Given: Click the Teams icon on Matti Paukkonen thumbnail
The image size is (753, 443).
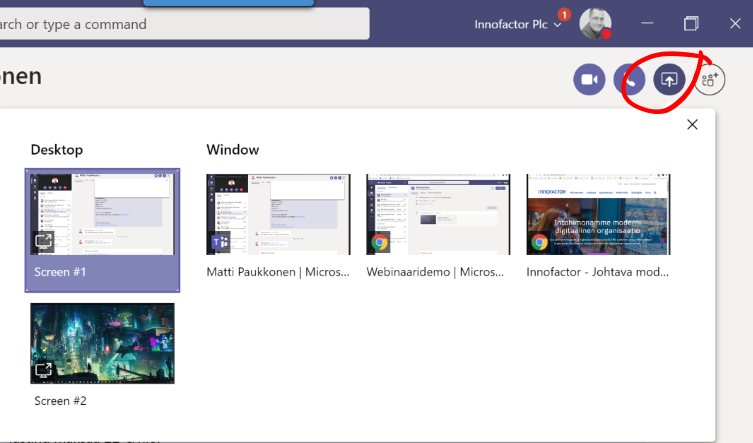Looking at the screenshot, I should click(x=220, y=242).
